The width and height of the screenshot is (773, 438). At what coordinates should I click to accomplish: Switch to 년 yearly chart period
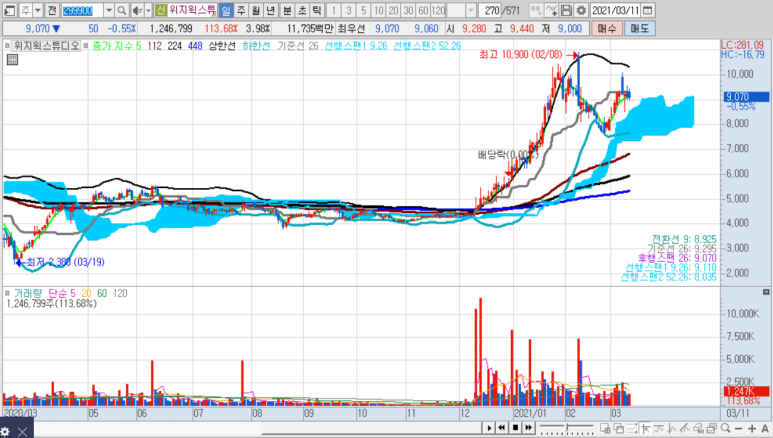pyautogui.click(x=270, y=10)
